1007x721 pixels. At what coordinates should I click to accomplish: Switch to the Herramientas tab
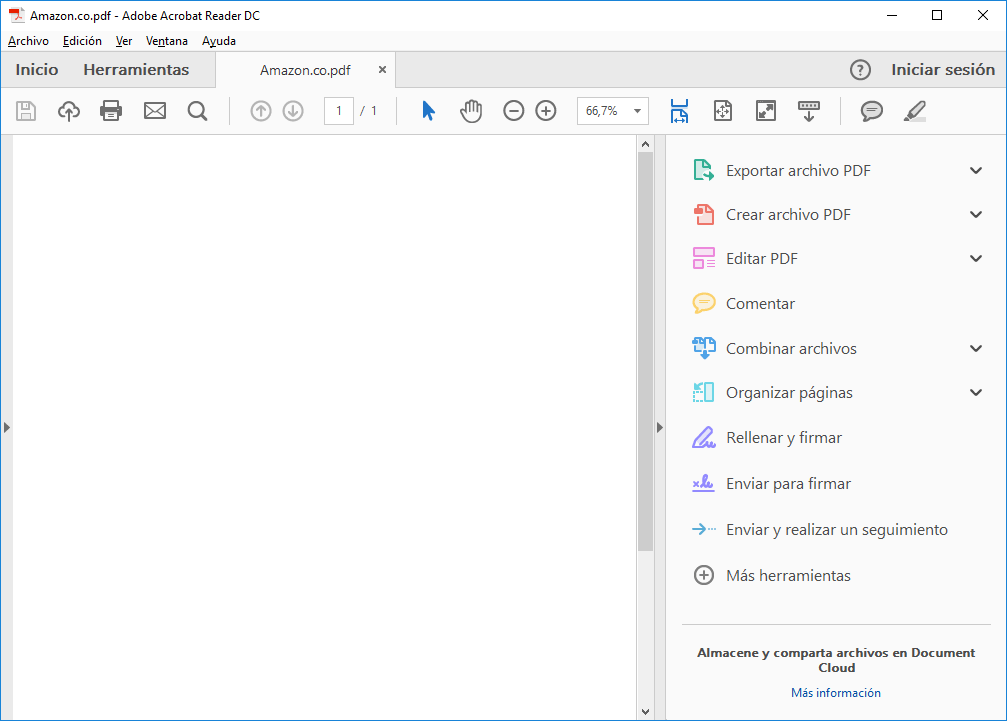[x=136, y=70]
